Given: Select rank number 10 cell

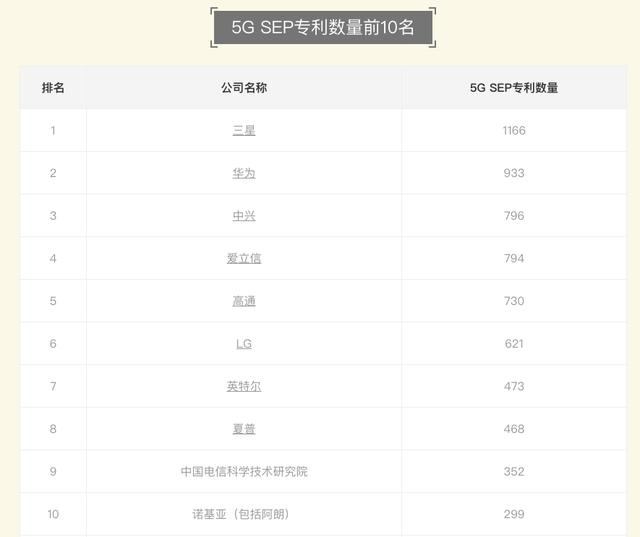Looking at the screenshot, I should (x=53, y=514).
